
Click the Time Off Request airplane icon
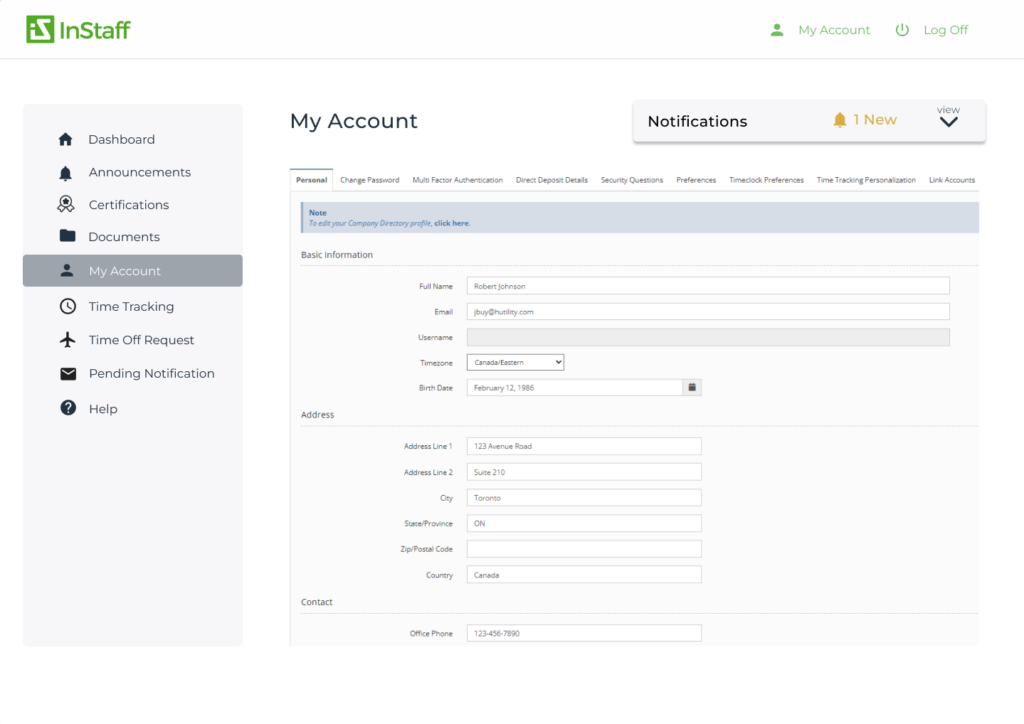pos(67,339)
